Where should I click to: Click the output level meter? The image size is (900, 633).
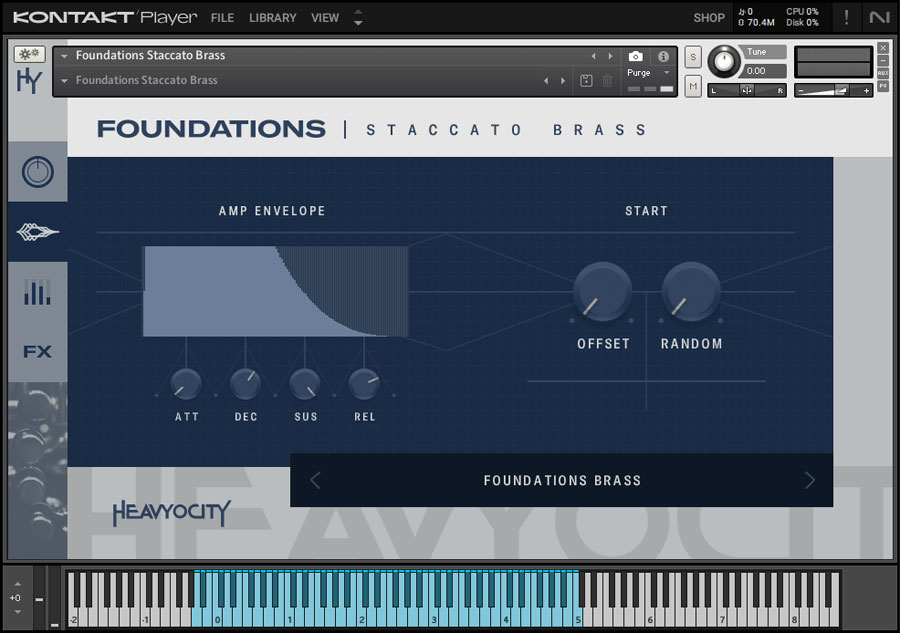(833, 63)
